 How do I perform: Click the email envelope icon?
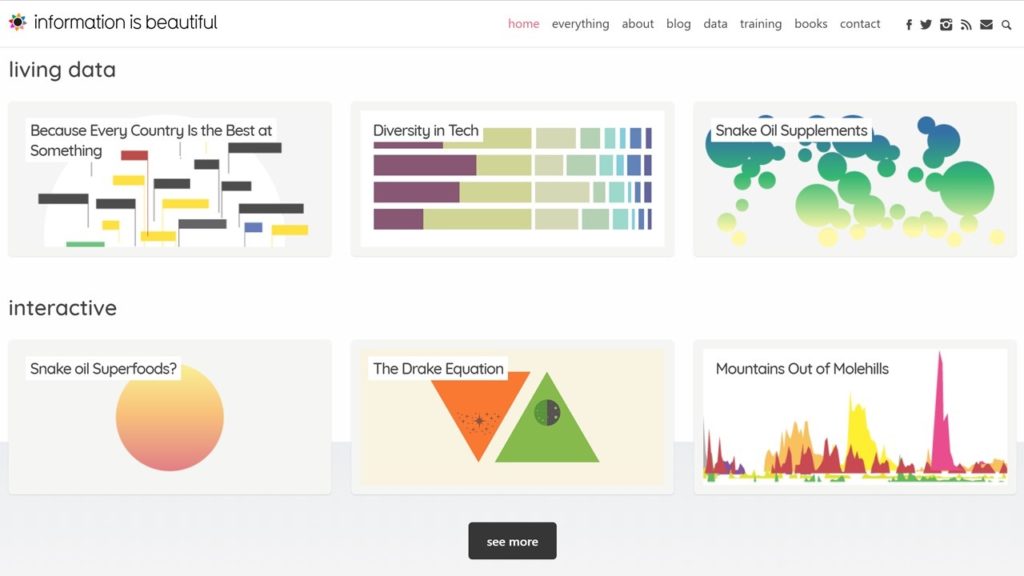[986, 25]
